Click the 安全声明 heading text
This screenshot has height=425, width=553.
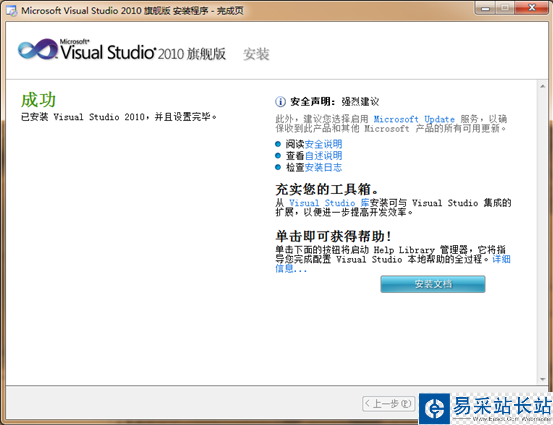(x=312, y=102)
